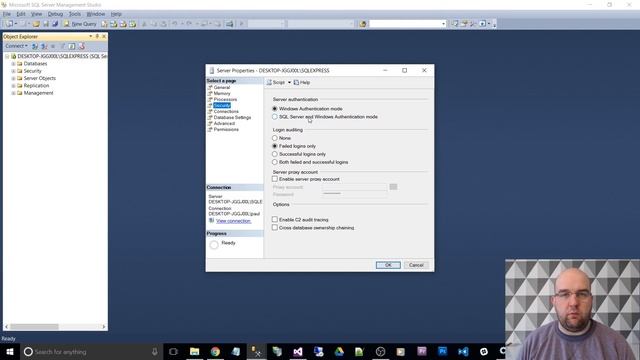The height and width of the screenshot is (360, 640).
Task: Open File Explorer from the taskbar
Action: [x=195, y=351]
